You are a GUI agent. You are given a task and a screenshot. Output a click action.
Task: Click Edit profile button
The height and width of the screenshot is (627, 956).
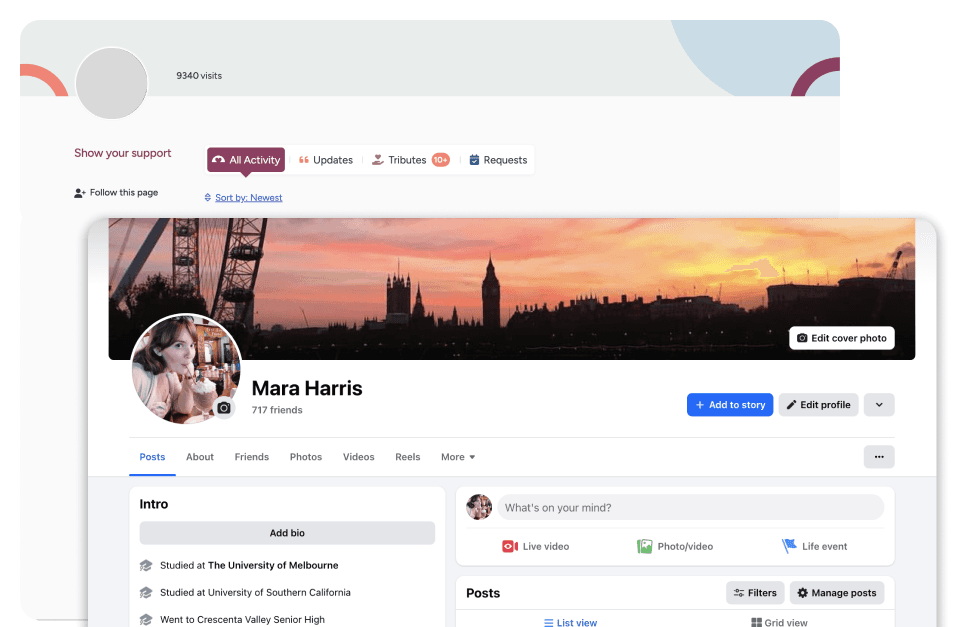pyautogui.click(x=818, y=405)
